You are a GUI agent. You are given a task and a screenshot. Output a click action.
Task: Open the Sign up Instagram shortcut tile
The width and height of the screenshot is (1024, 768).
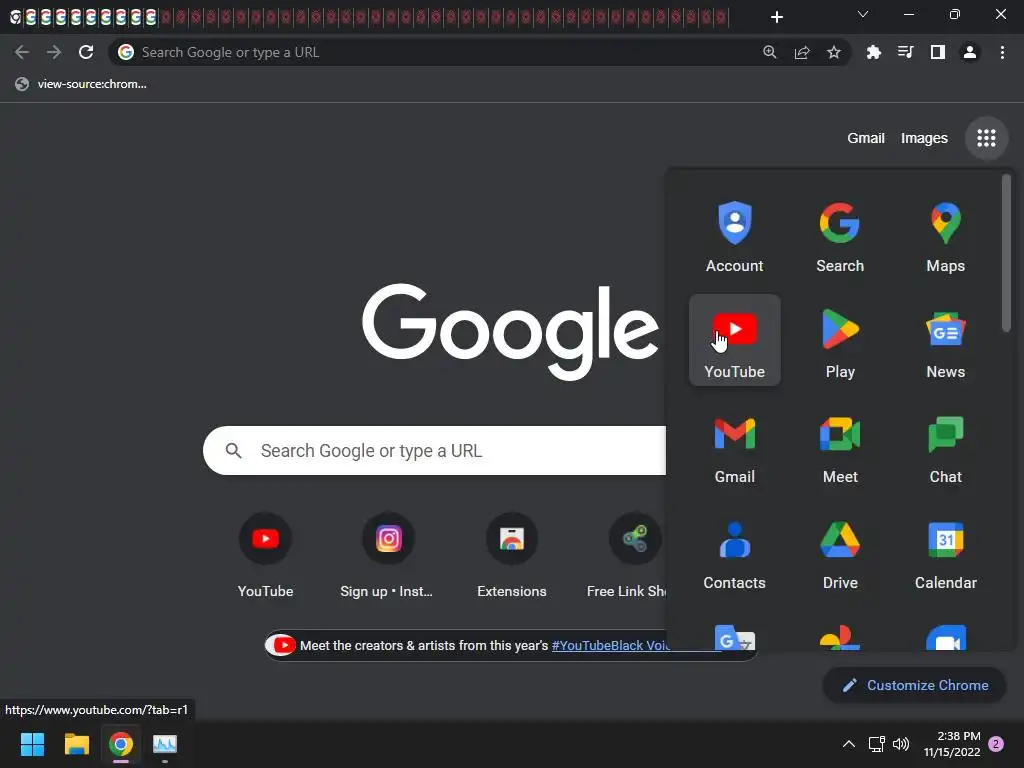pyautogui.click(x=387, y=556)
